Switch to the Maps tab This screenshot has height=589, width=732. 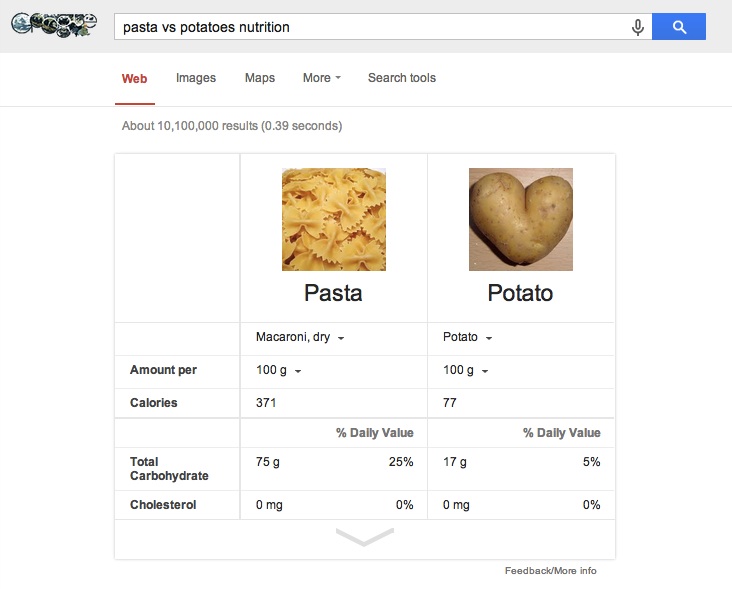click(x=260, y=78)
